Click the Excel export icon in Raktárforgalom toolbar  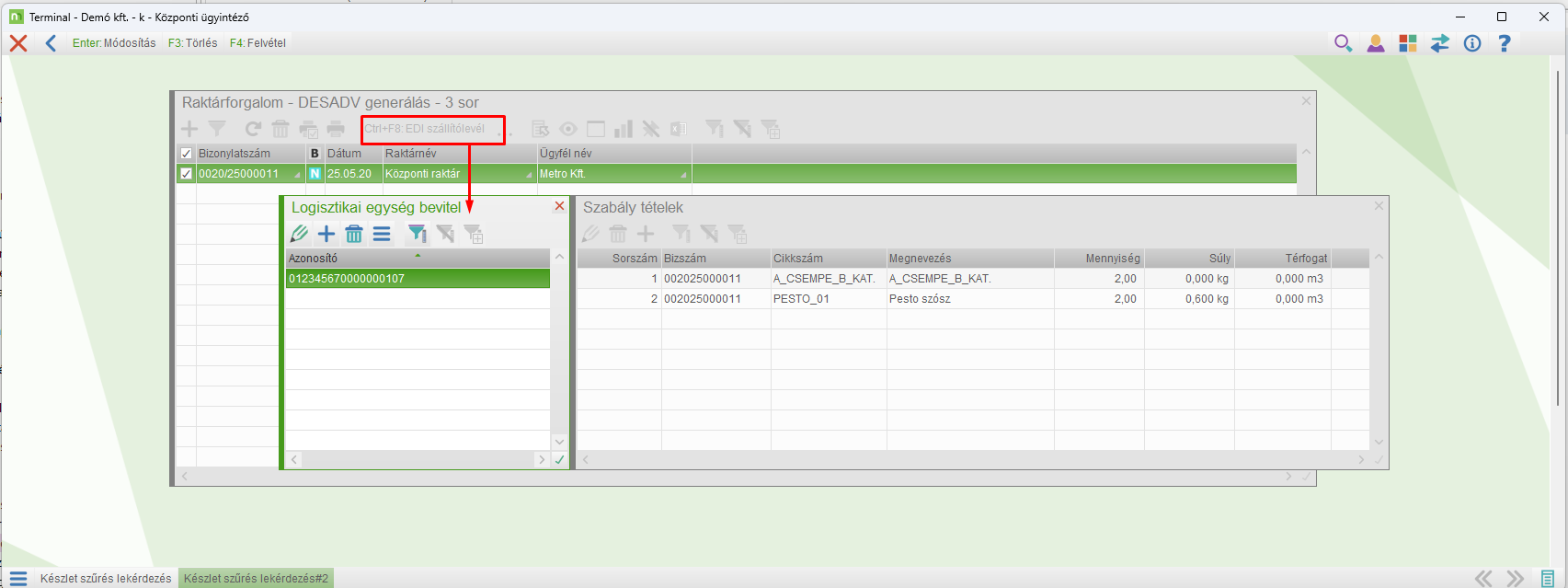[x=679, y=129]
